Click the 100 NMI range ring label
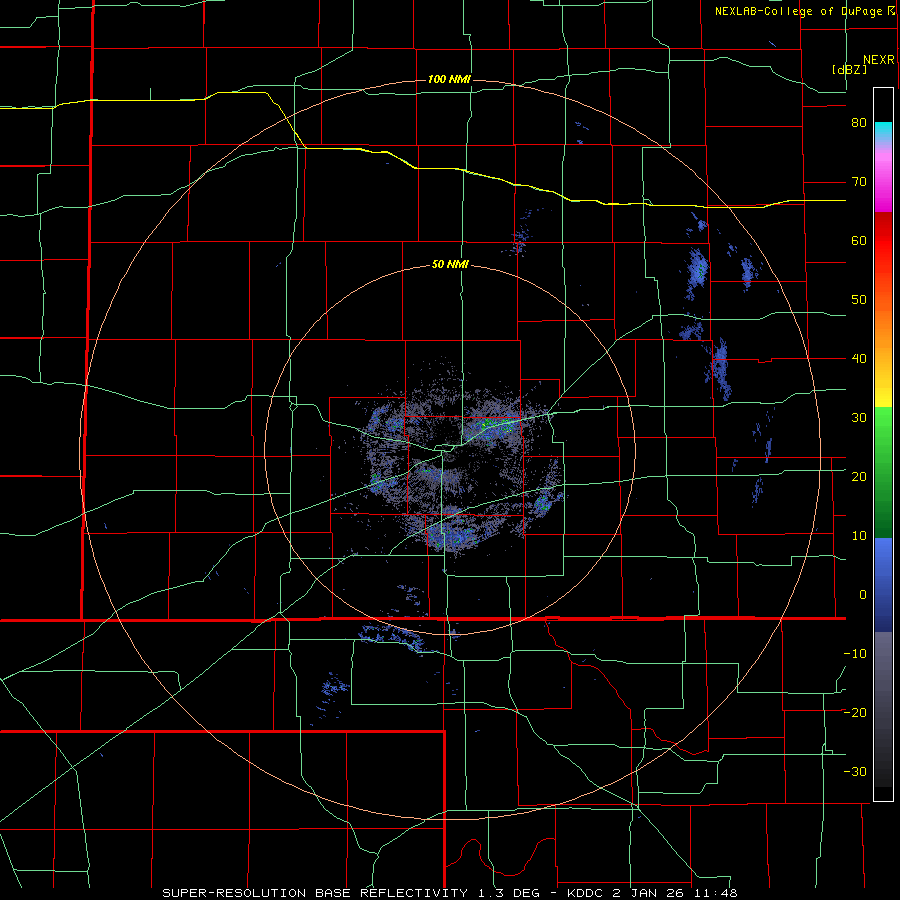Viewport: 900px width, 900px height. (449, 79)
